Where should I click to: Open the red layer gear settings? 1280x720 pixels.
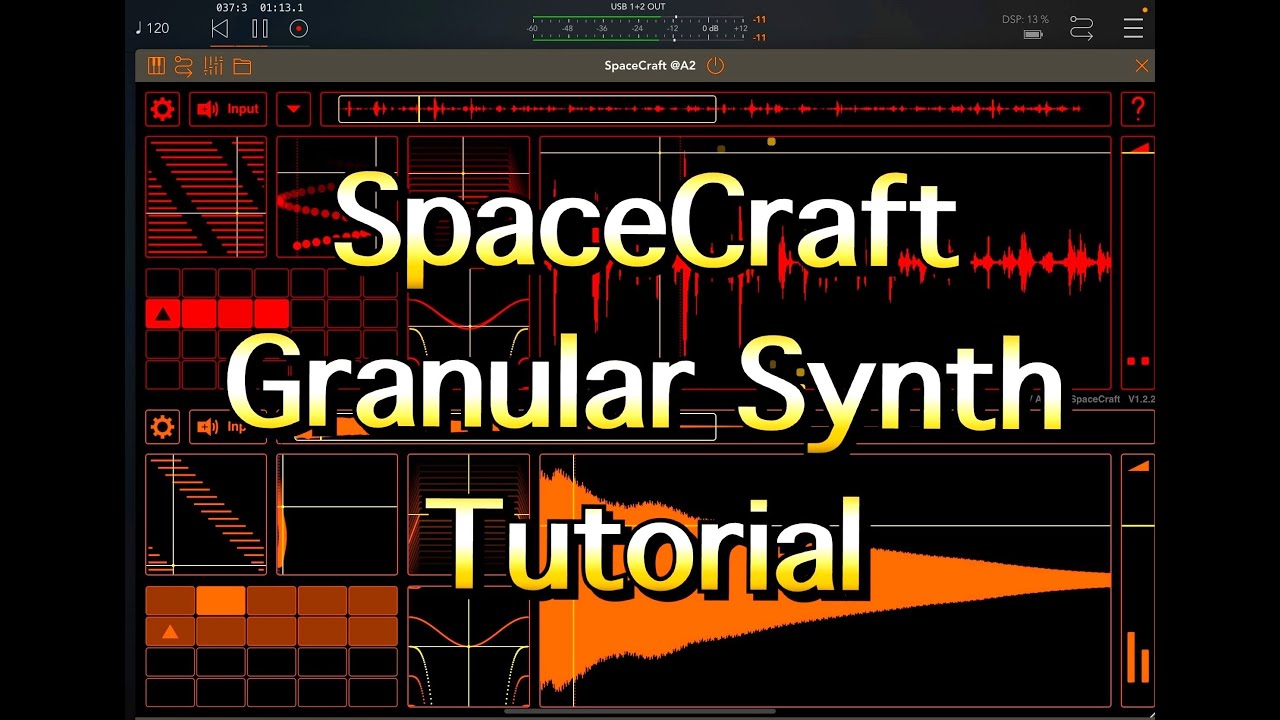pyautogui.click(x=162, y=109)
